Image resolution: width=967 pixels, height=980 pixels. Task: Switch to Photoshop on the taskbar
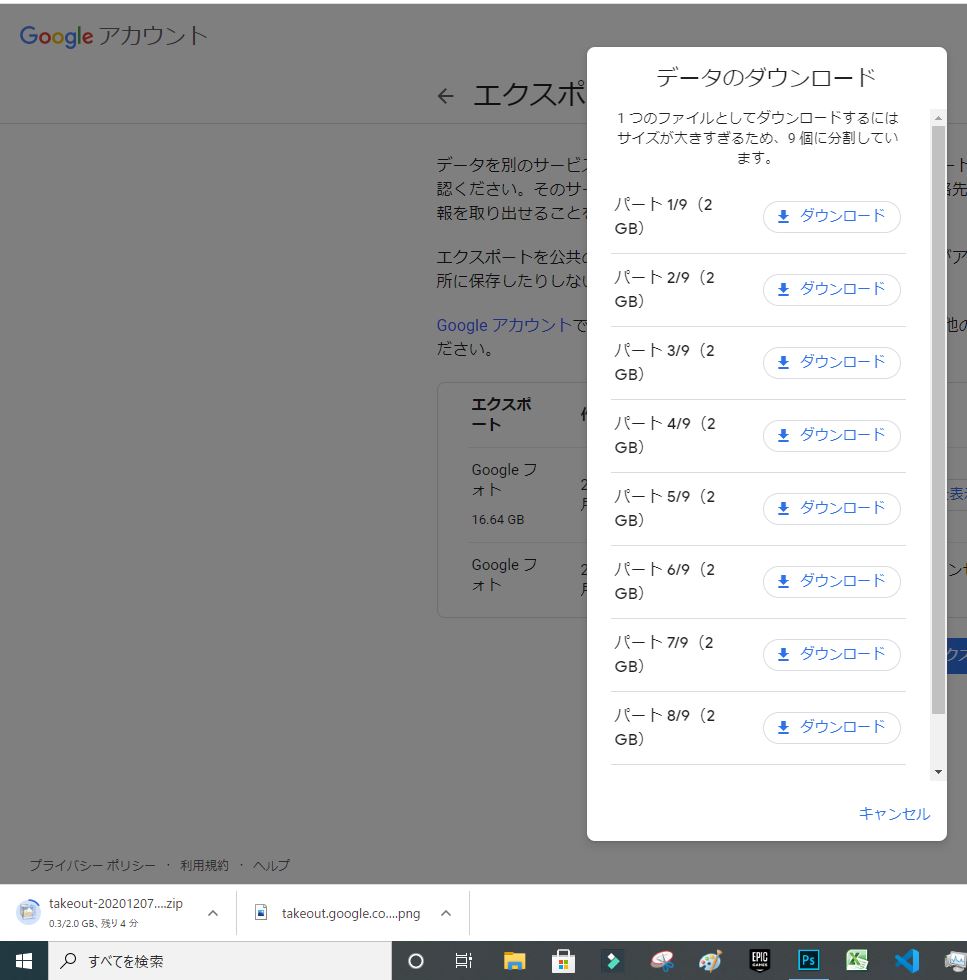coord(808,961)
